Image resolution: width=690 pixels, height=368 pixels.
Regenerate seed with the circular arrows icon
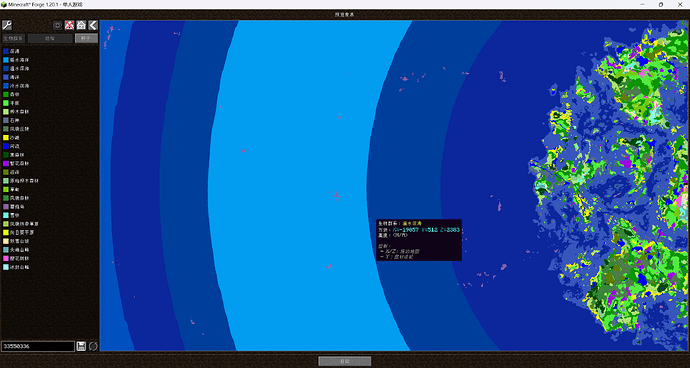click(x=93, y=346)
